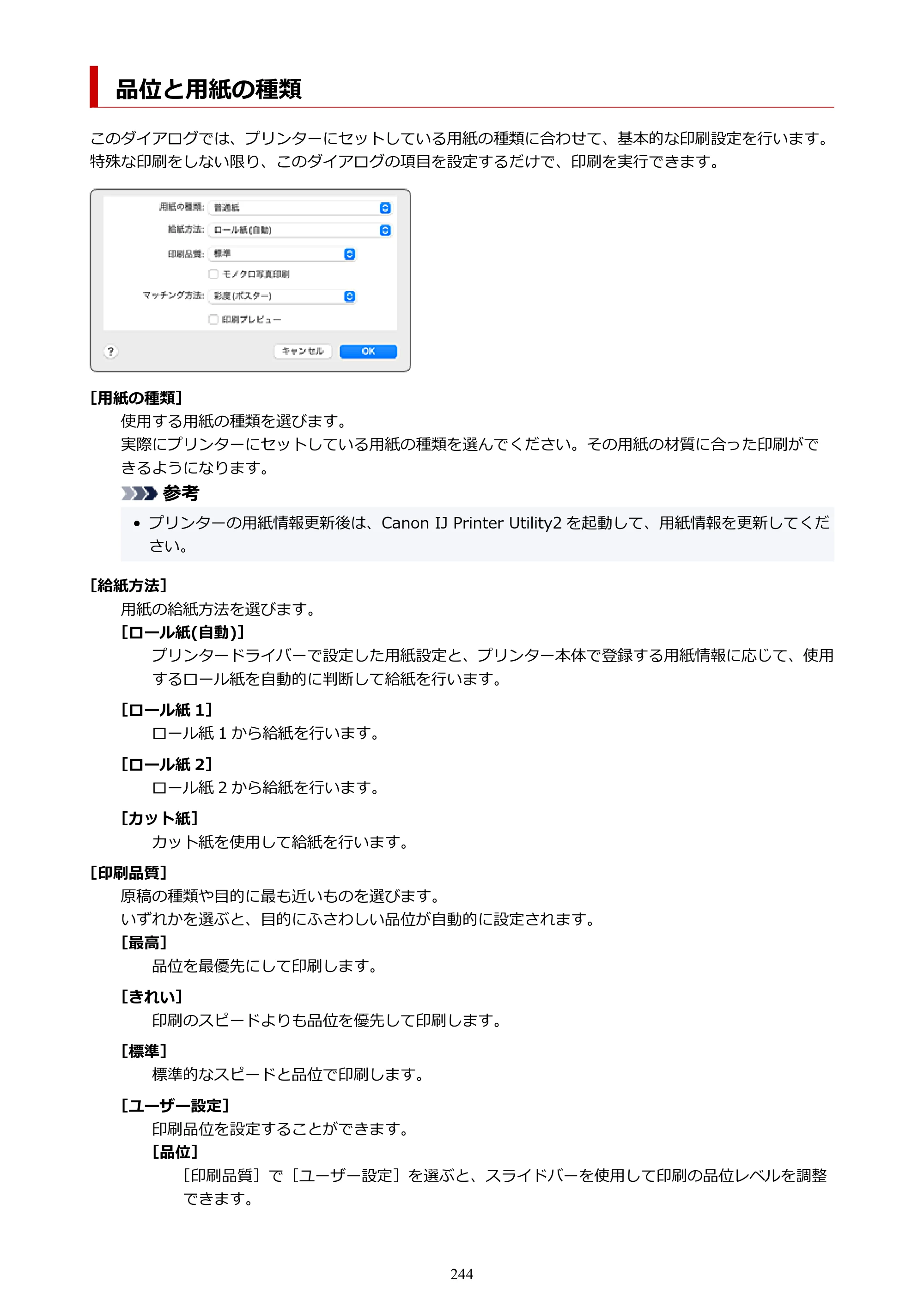Screen dimensions: 924x1307
Task: Click the [ロール紙(自動)] item heading
Action: click(x=183, y=632)
